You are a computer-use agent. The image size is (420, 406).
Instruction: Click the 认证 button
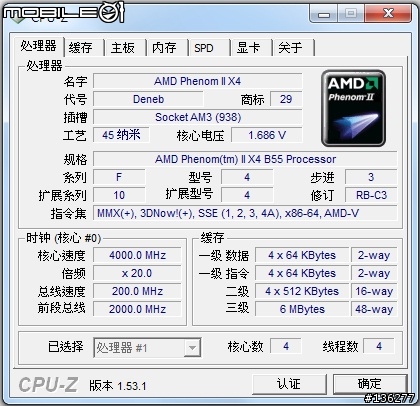pos(289,384)
